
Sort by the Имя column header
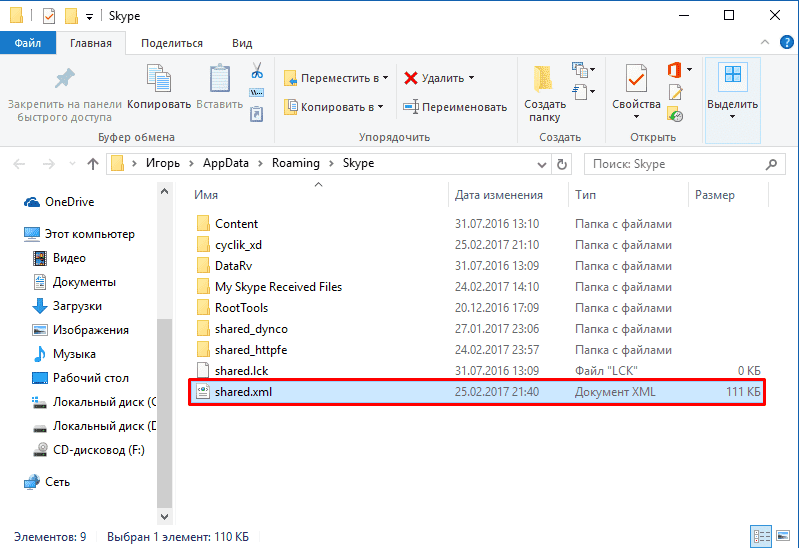tap(206, 195)
